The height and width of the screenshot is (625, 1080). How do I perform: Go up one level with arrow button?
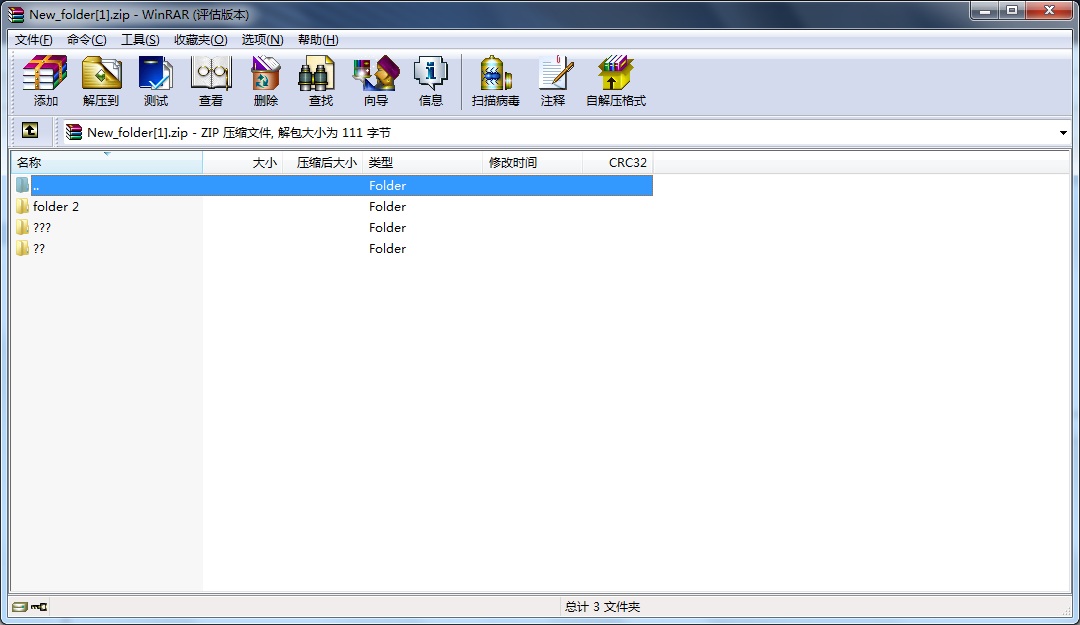click(30, 130)
